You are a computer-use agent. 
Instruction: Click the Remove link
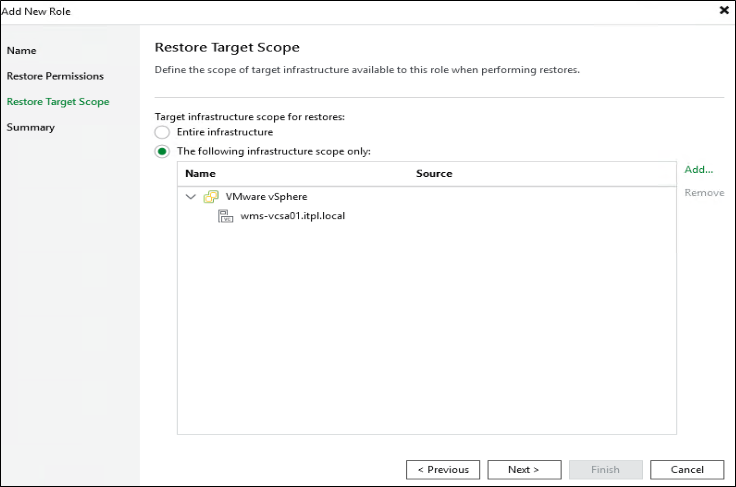pos(704,192)
